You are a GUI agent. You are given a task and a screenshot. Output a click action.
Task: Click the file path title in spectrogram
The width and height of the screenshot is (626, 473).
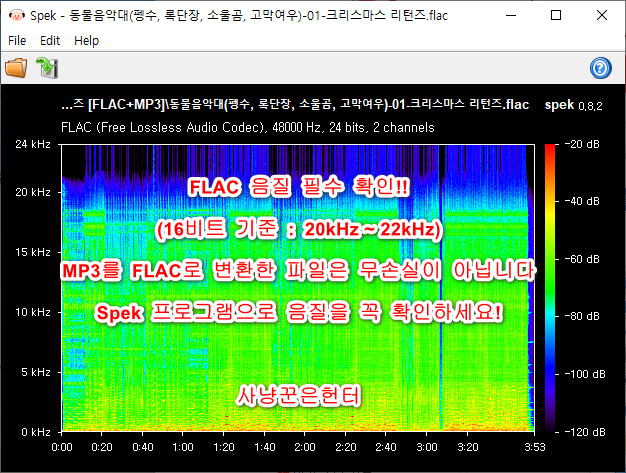(295, 105)
